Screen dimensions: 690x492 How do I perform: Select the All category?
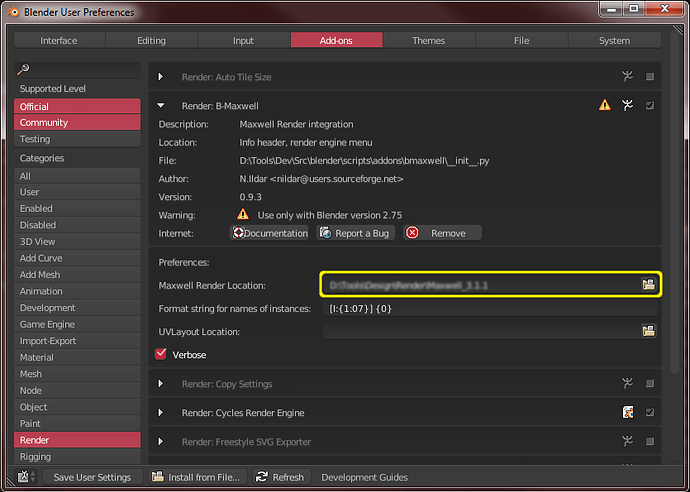(77, 176)
